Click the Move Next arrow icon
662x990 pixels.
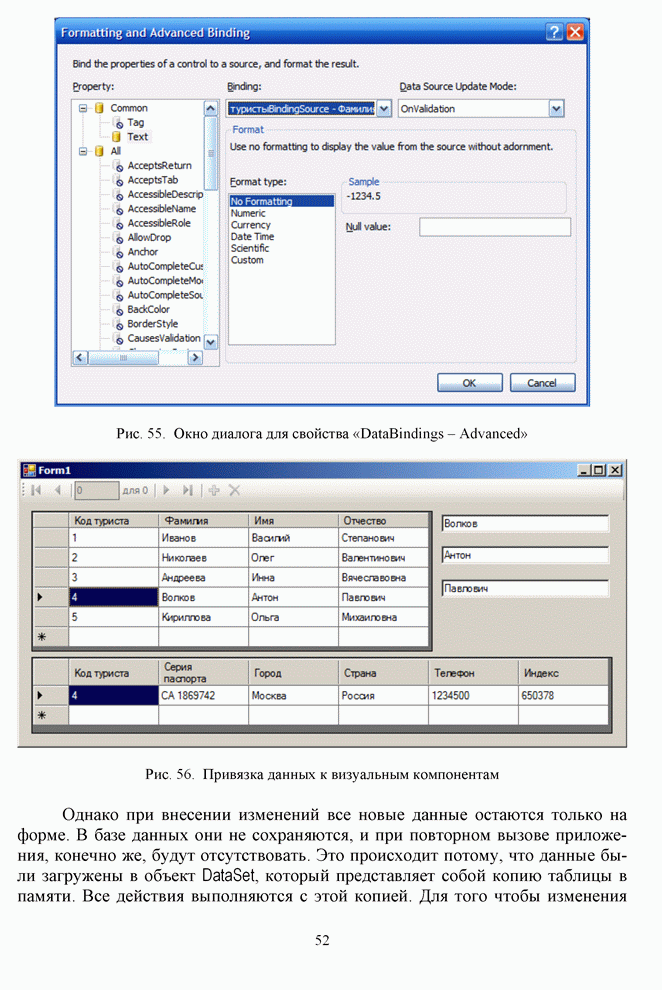point(166,490)
